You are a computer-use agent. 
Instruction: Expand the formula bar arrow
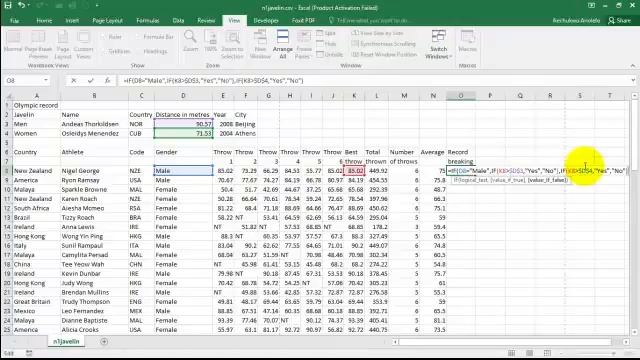click(633, 80)
